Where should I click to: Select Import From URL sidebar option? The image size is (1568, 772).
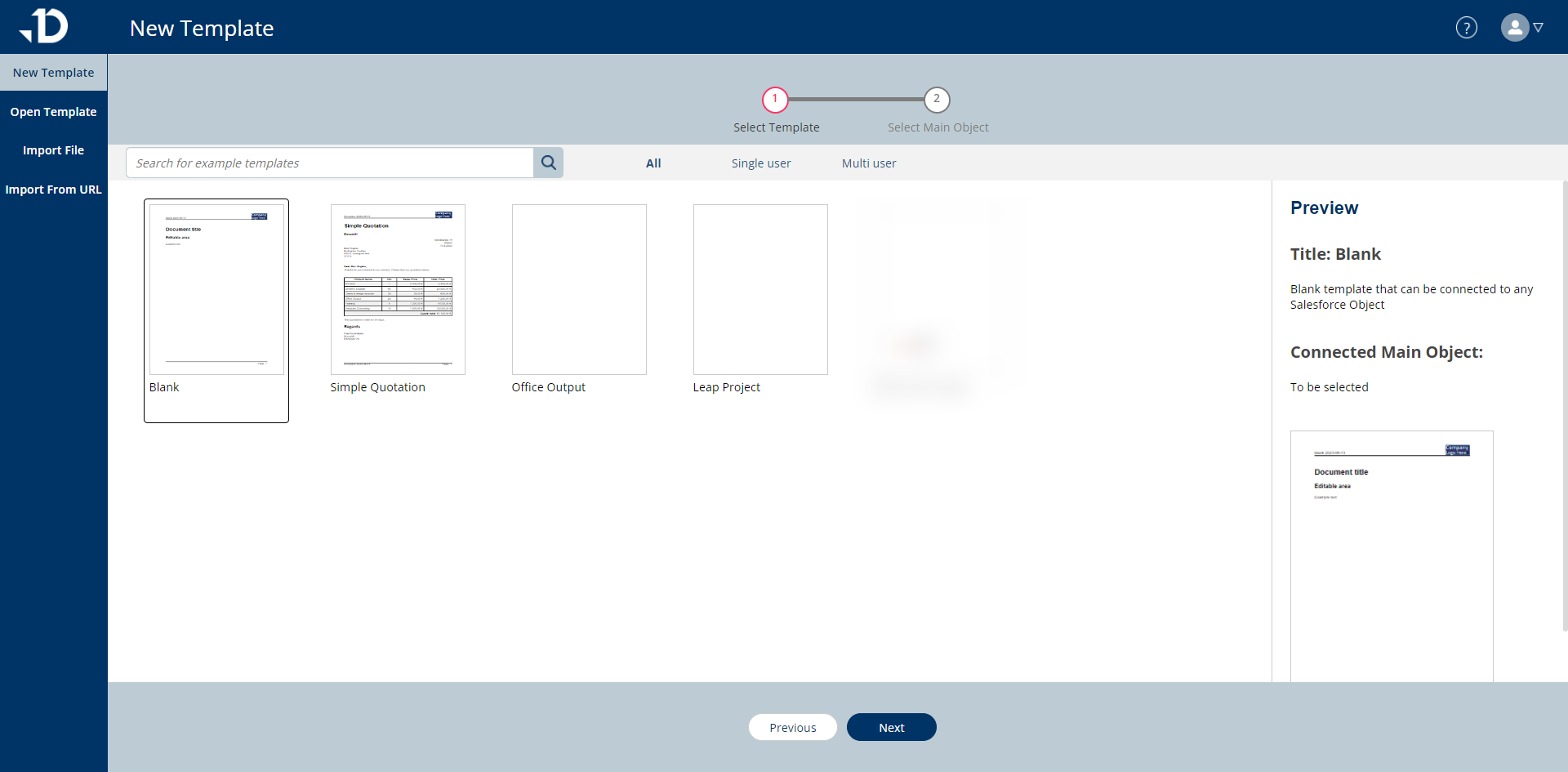click(53, 190)
